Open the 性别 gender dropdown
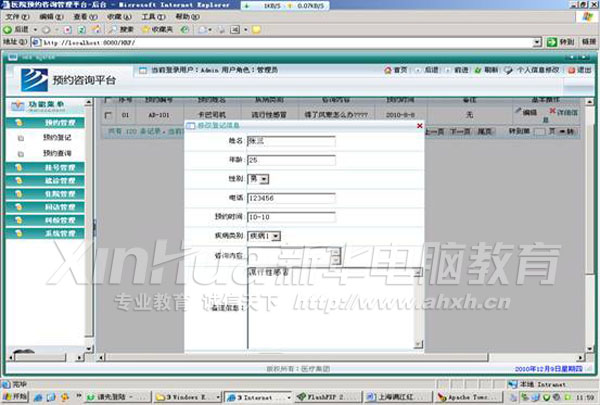Viewport: 600px width, 405px height. pos(264,179)
